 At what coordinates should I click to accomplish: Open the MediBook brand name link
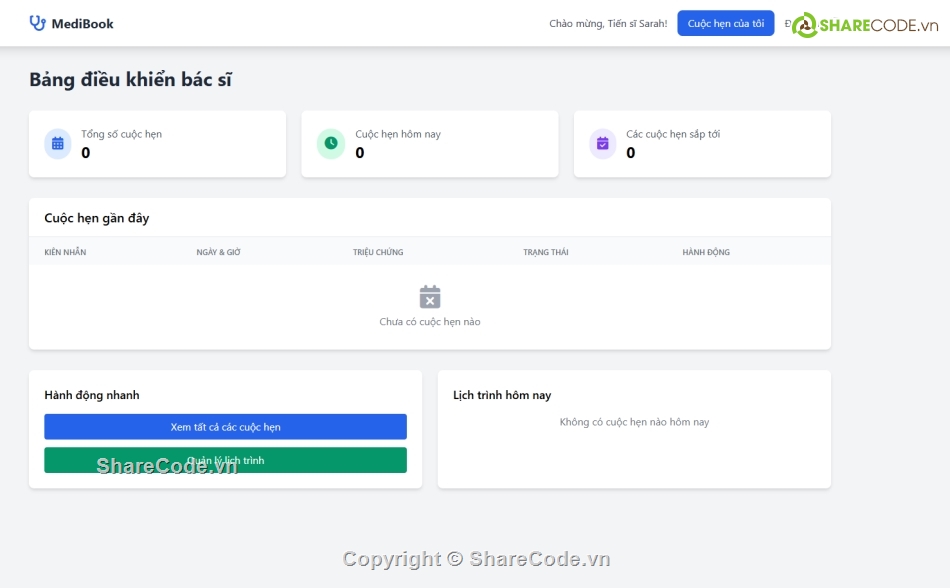click(x=82, y=23)
